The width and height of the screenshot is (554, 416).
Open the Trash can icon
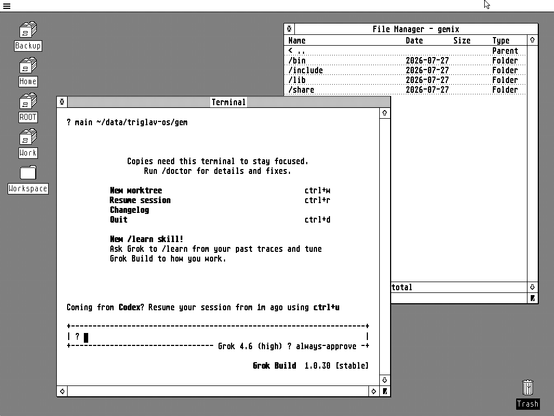coord(528,394)
